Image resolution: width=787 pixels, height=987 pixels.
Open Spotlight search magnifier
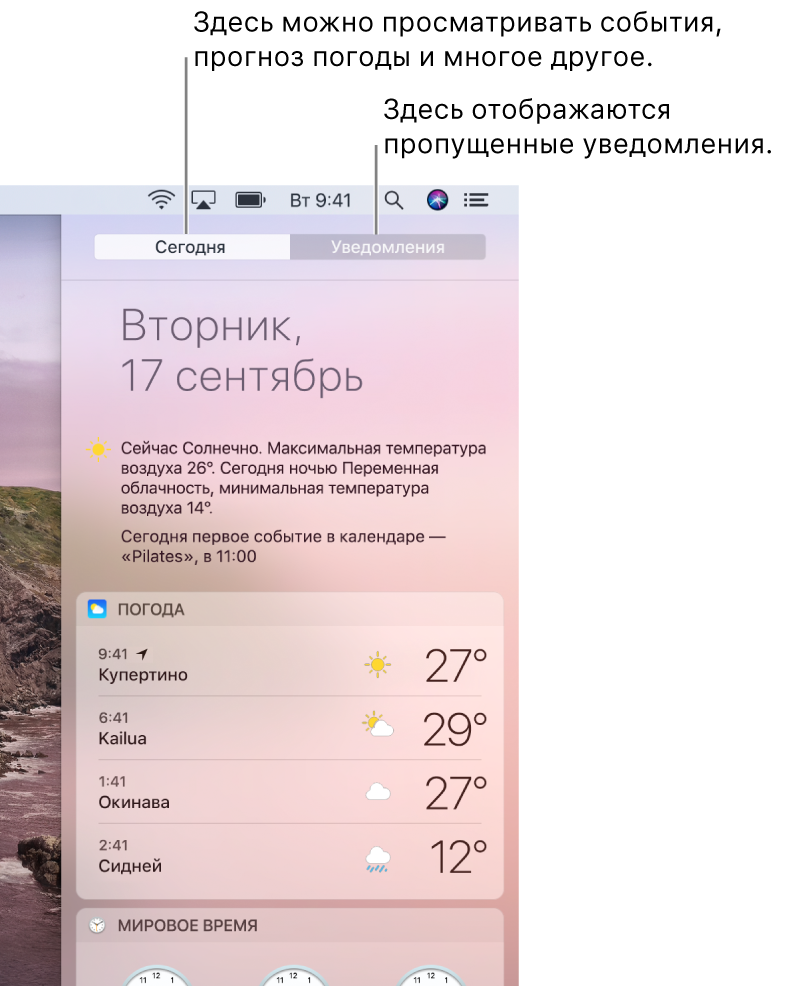click(x=394, y=201)
